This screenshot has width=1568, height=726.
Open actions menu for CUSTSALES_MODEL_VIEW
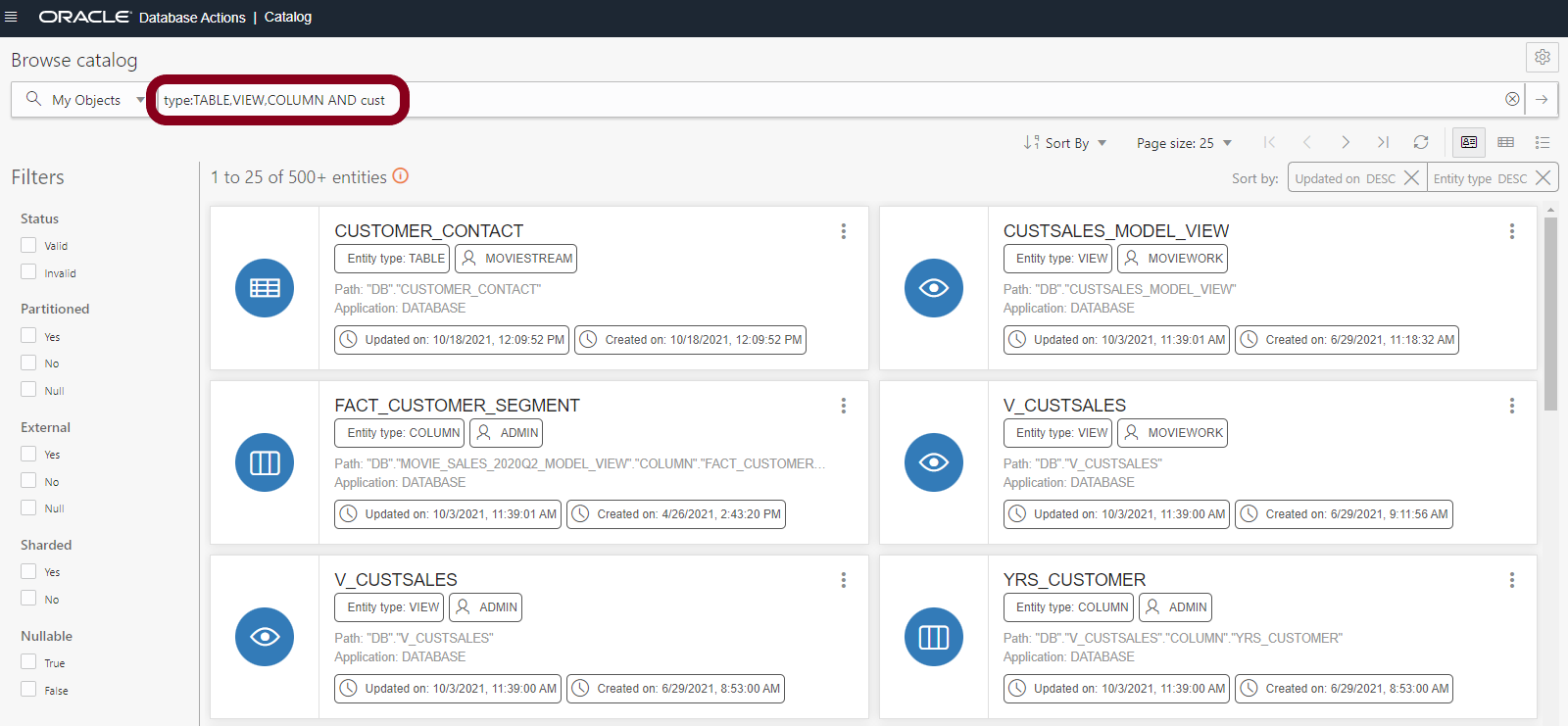click(1512, 231)
